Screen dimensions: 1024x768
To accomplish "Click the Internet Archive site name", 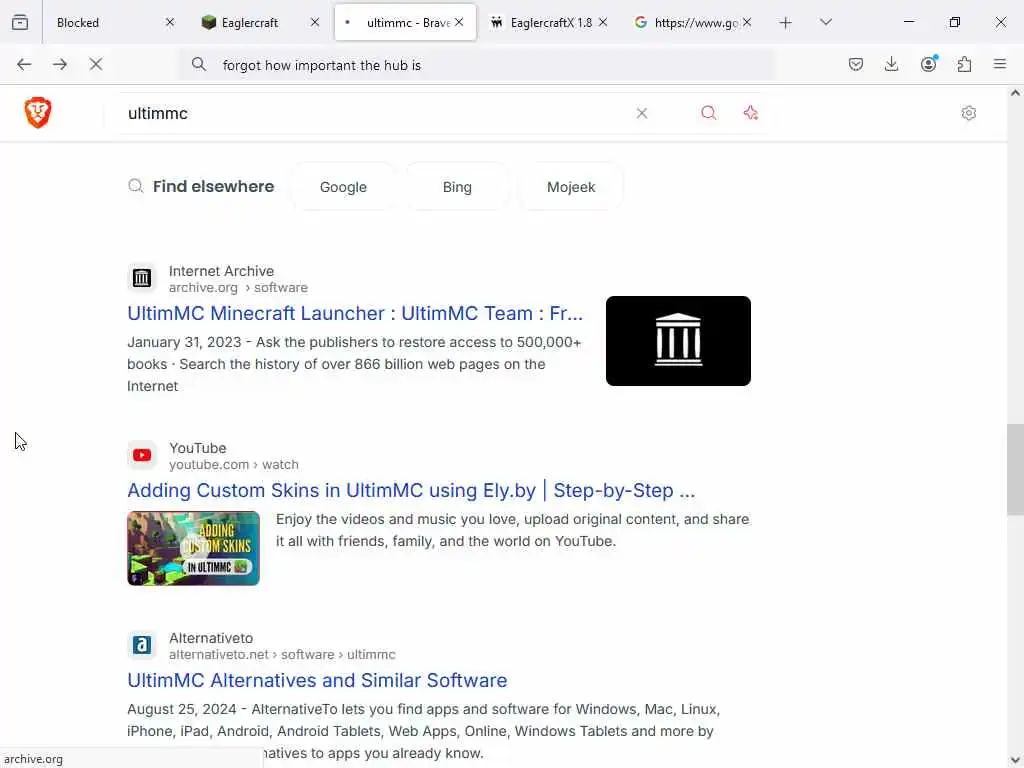I will point(221,271).
